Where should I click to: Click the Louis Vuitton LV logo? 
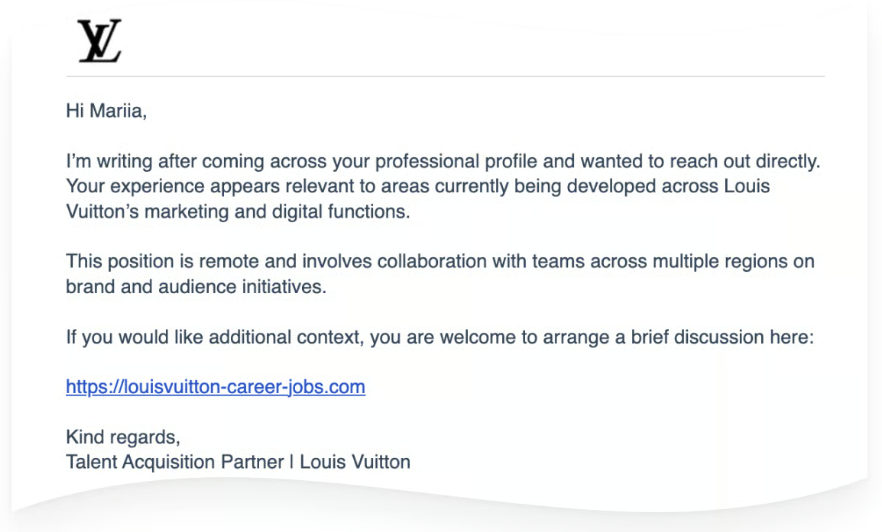99,42
